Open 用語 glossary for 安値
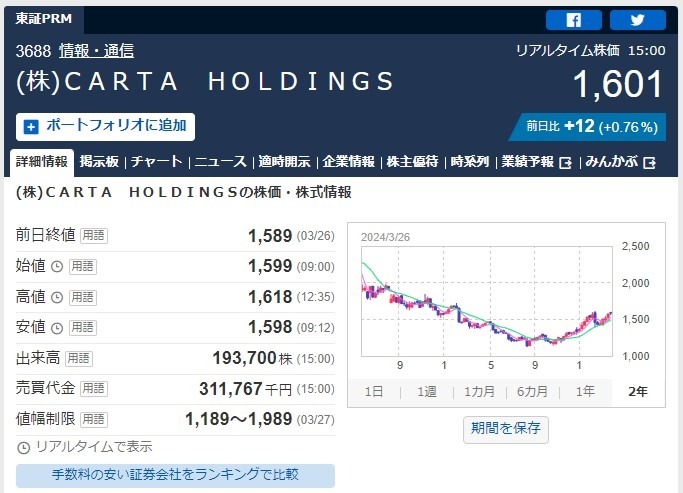The image size is (683, 493). pyautogui.click(x=83, y=328)
